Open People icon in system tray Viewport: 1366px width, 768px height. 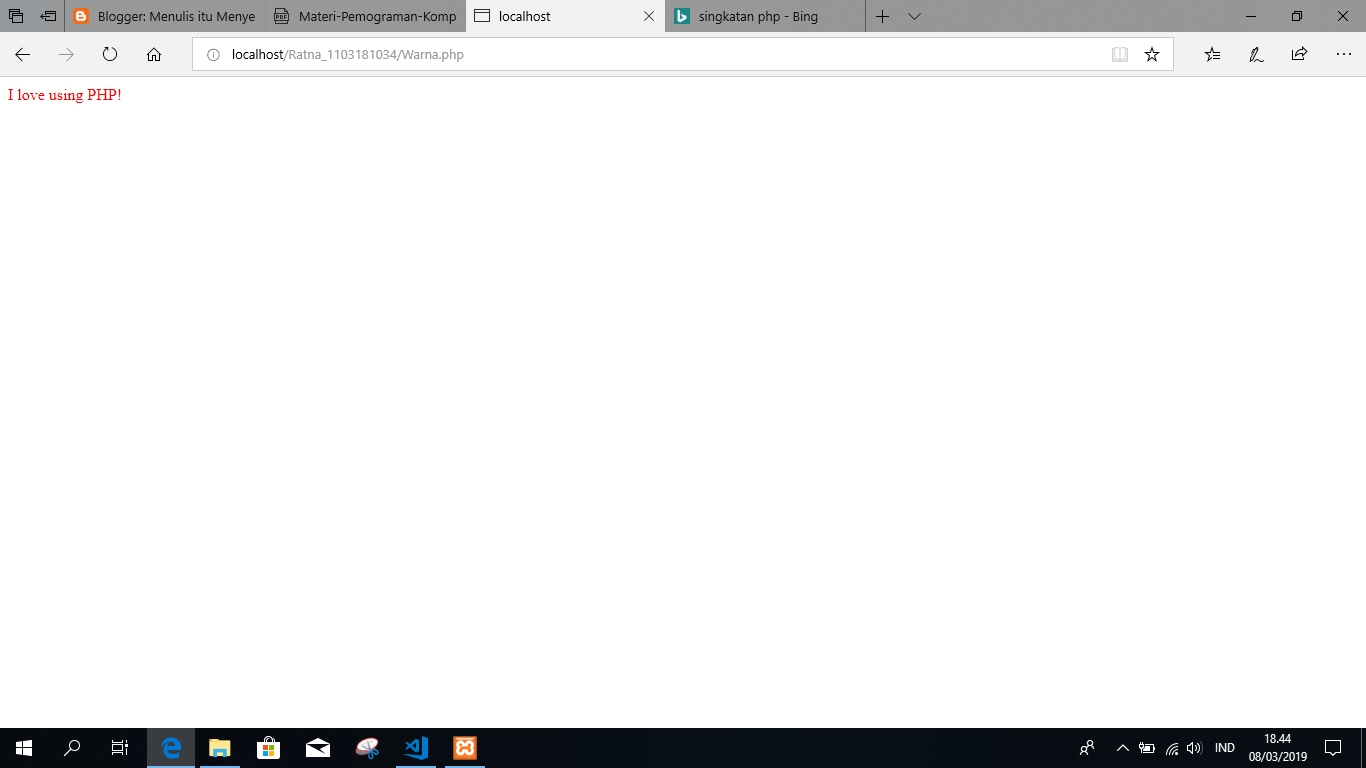click(x=1088, y=748)
